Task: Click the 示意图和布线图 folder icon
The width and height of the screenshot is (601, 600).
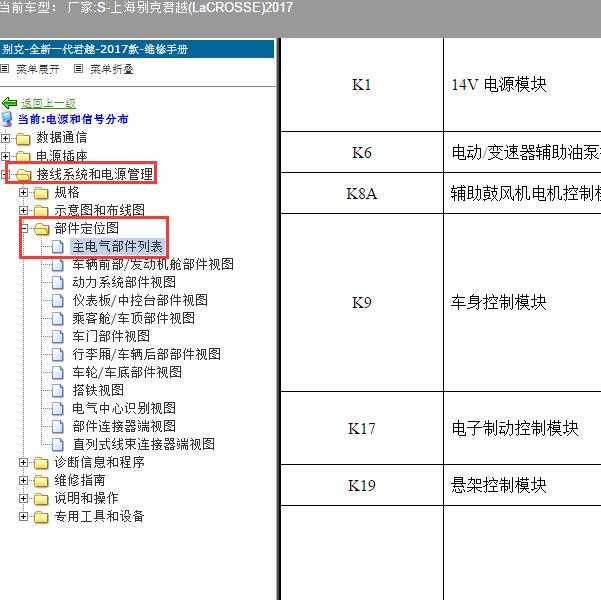Action: click(41, 210)
